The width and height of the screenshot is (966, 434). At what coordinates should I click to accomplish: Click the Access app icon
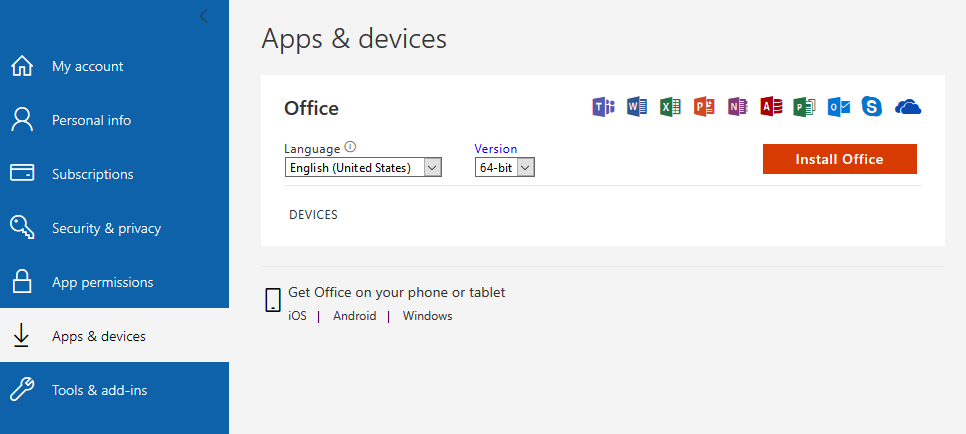pyautogui.click(x=771, y=107)
